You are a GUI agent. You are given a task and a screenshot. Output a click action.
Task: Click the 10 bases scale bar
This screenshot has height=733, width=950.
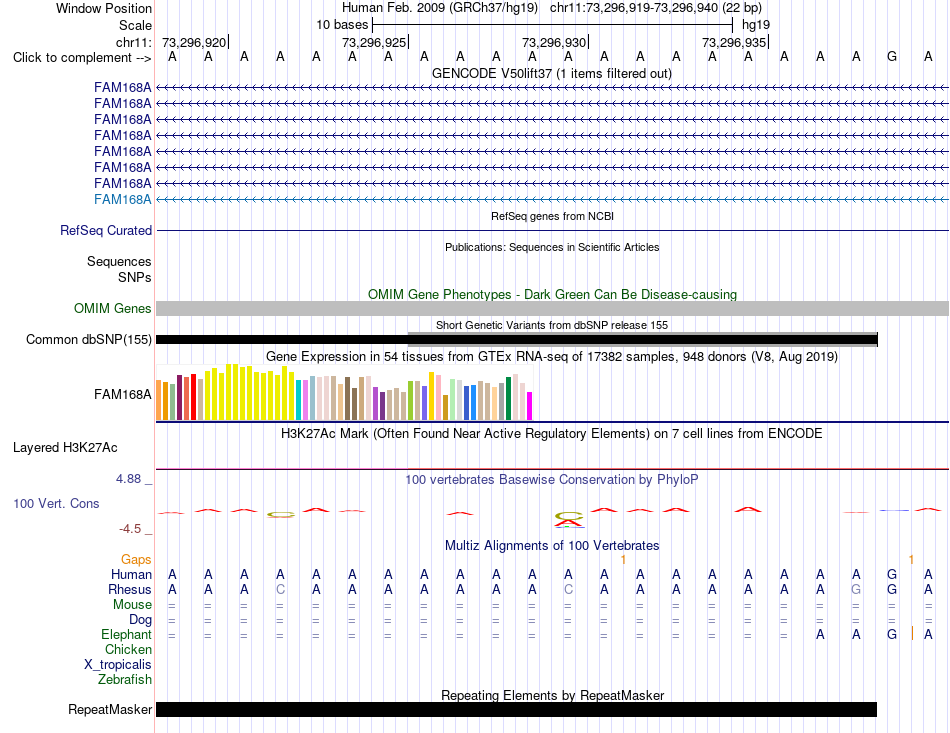(x=553, y=25)
